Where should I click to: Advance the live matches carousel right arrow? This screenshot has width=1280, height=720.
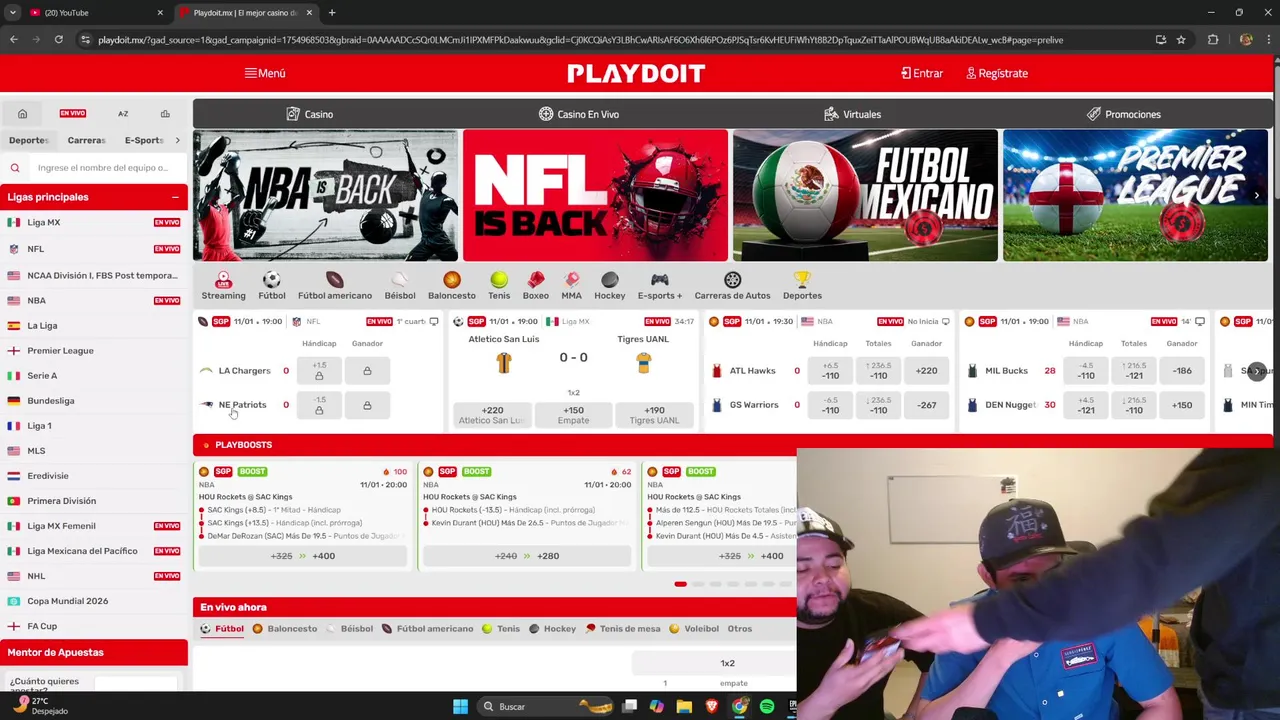1257,371
